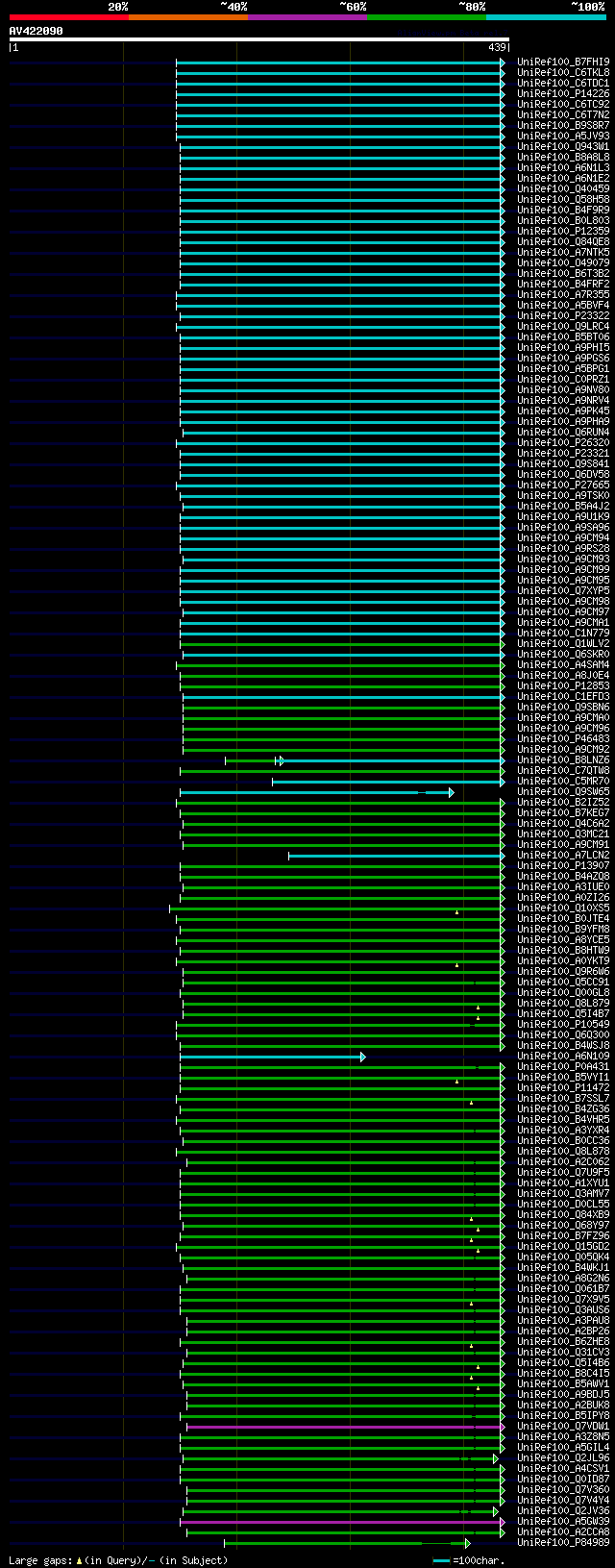Click the query name AV422090

coord(37,31)
